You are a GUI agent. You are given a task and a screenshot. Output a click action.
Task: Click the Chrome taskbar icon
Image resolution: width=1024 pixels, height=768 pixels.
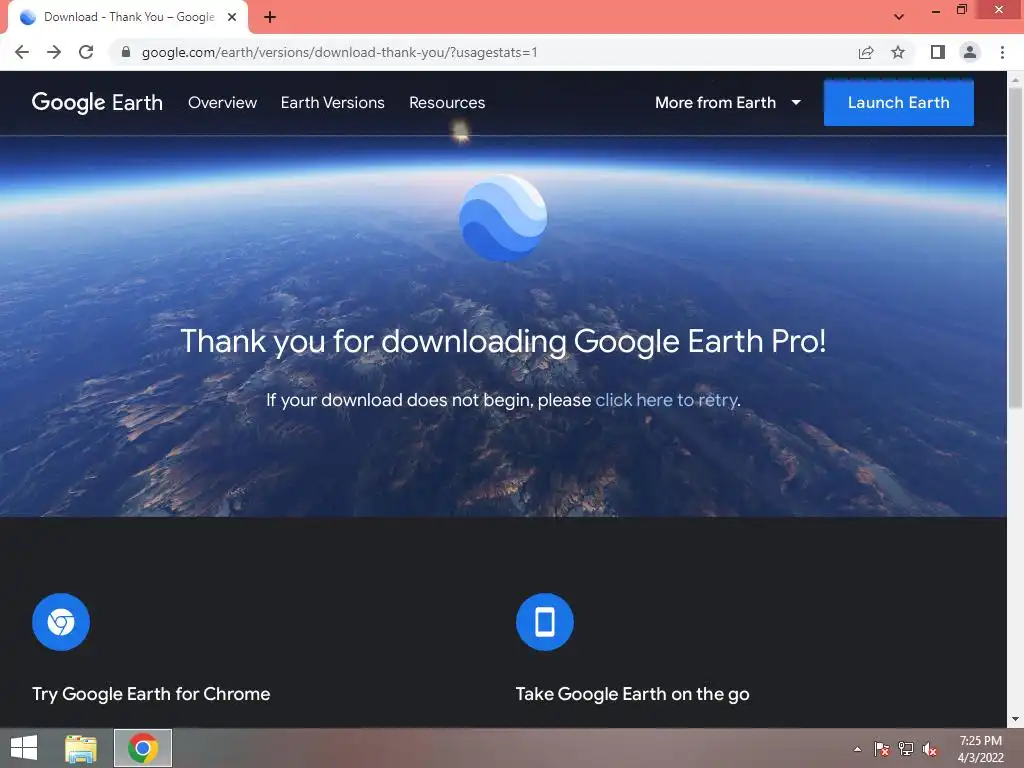coord(143,748)
